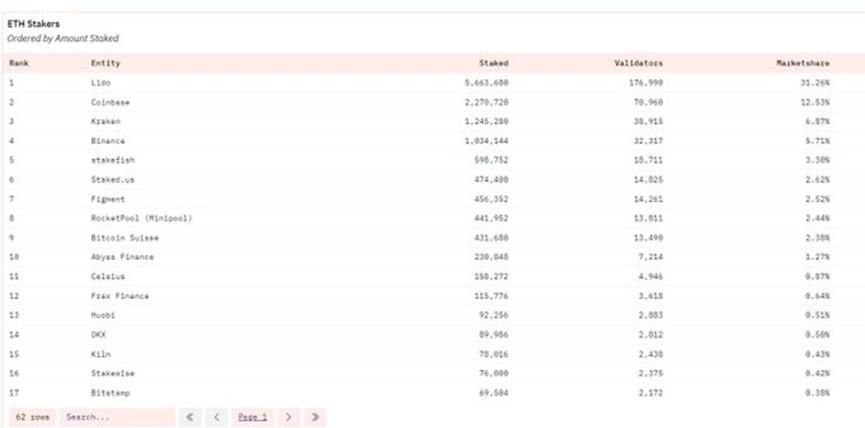
Task: Select the RocketPool (Minipool) entity cell
Action: [142, 218]
